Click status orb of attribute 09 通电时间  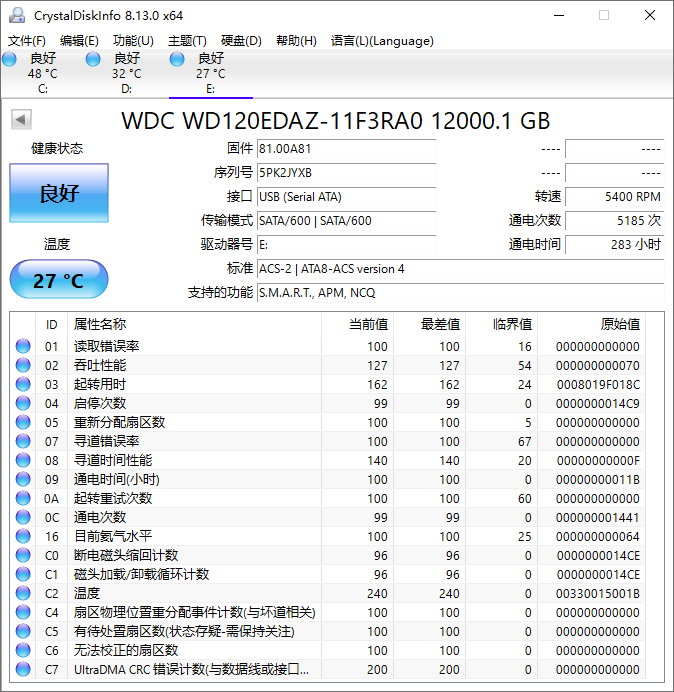click(23, 479)
